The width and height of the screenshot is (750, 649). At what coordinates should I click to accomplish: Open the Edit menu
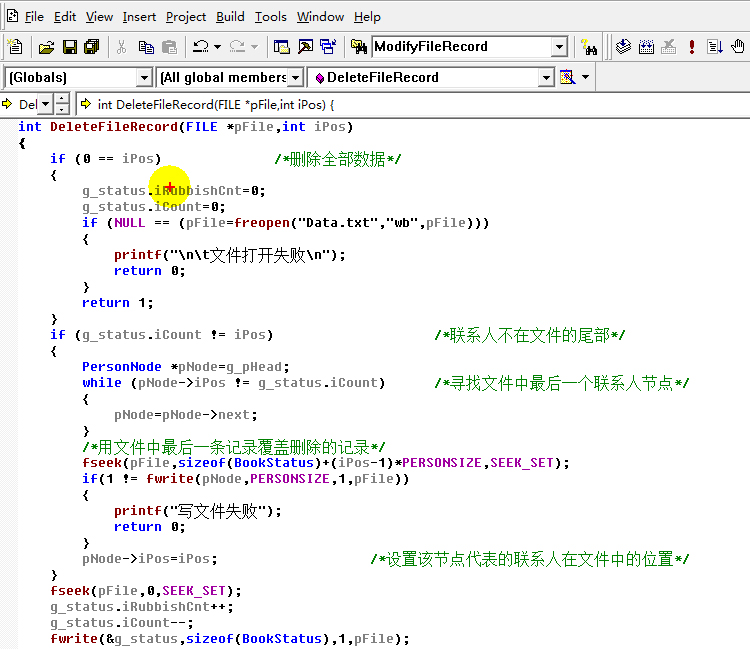coord(65,17)
